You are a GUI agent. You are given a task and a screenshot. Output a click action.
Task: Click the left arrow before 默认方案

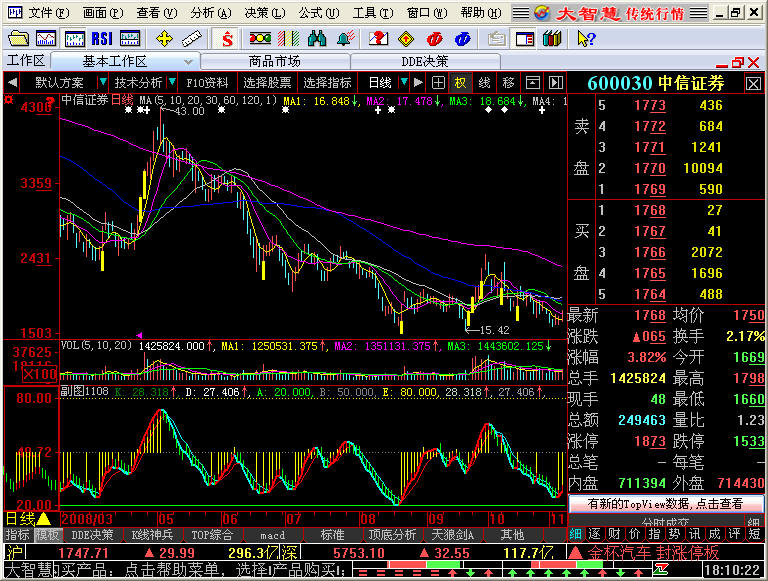13,83
